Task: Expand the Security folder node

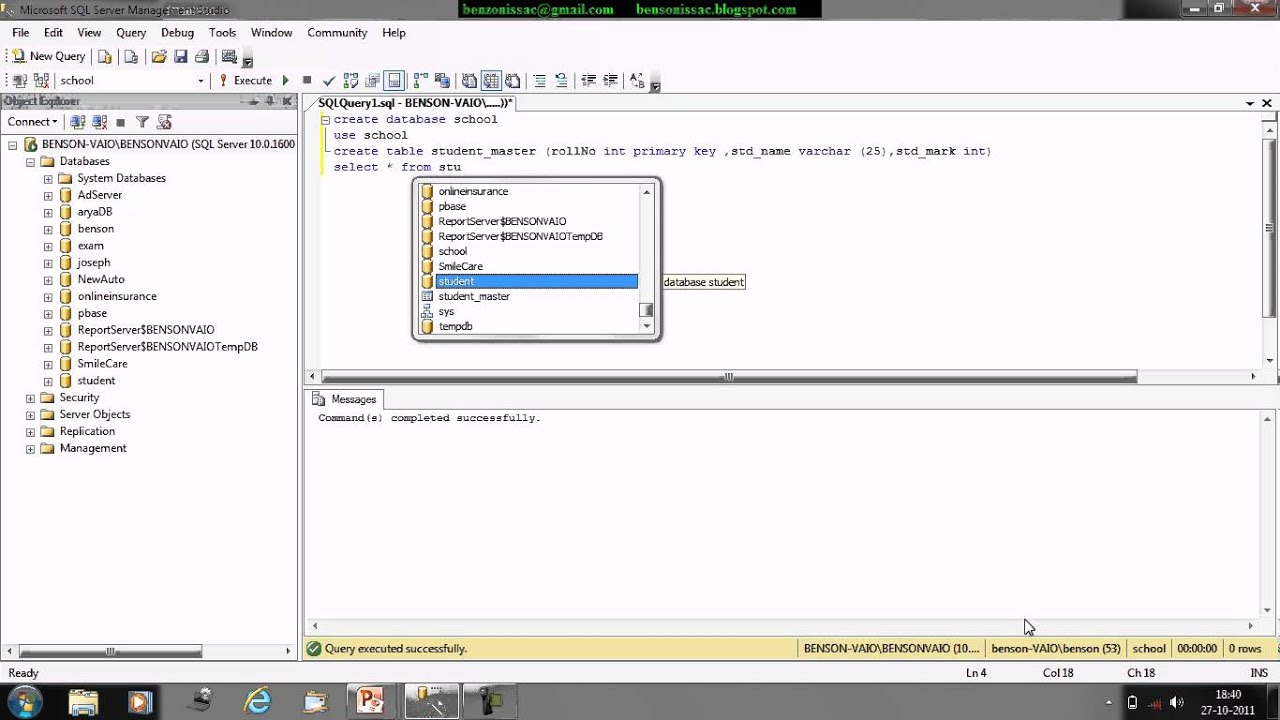Action: (31, 397)
